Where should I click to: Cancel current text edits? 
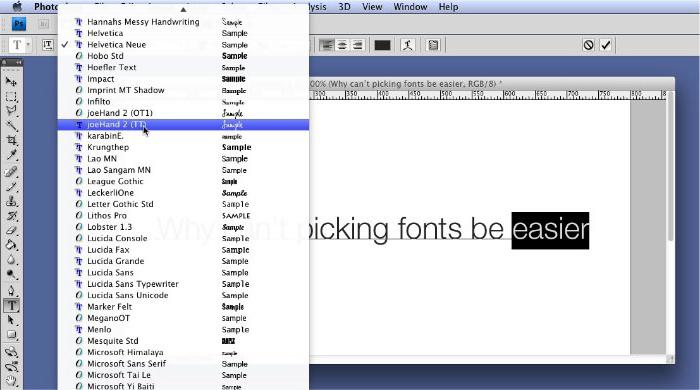pos(588,45)
